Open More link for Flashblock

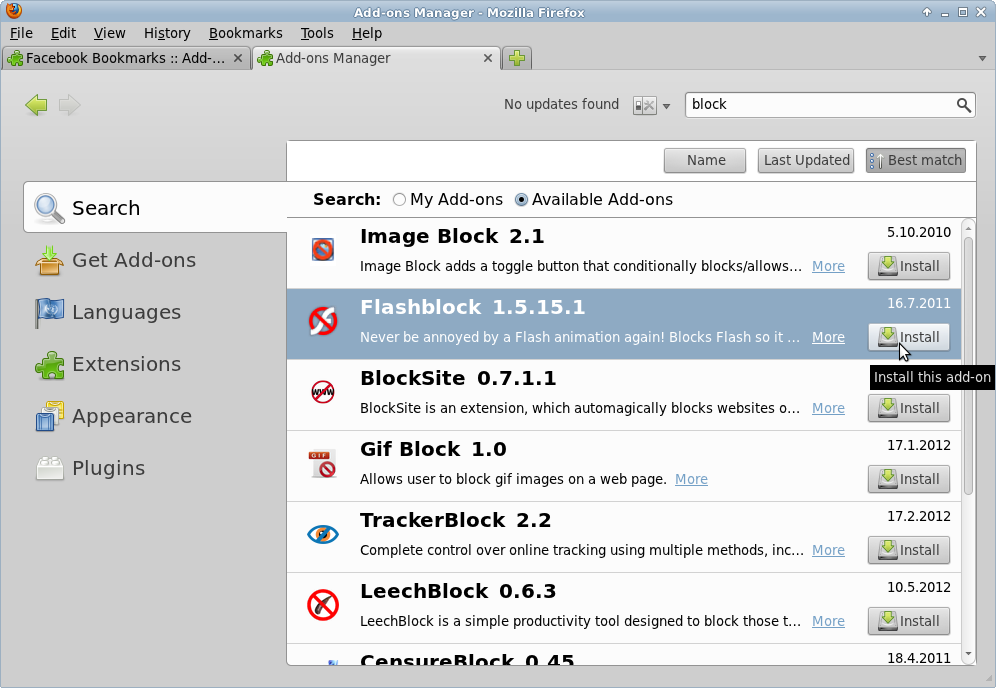pos(828,337)
